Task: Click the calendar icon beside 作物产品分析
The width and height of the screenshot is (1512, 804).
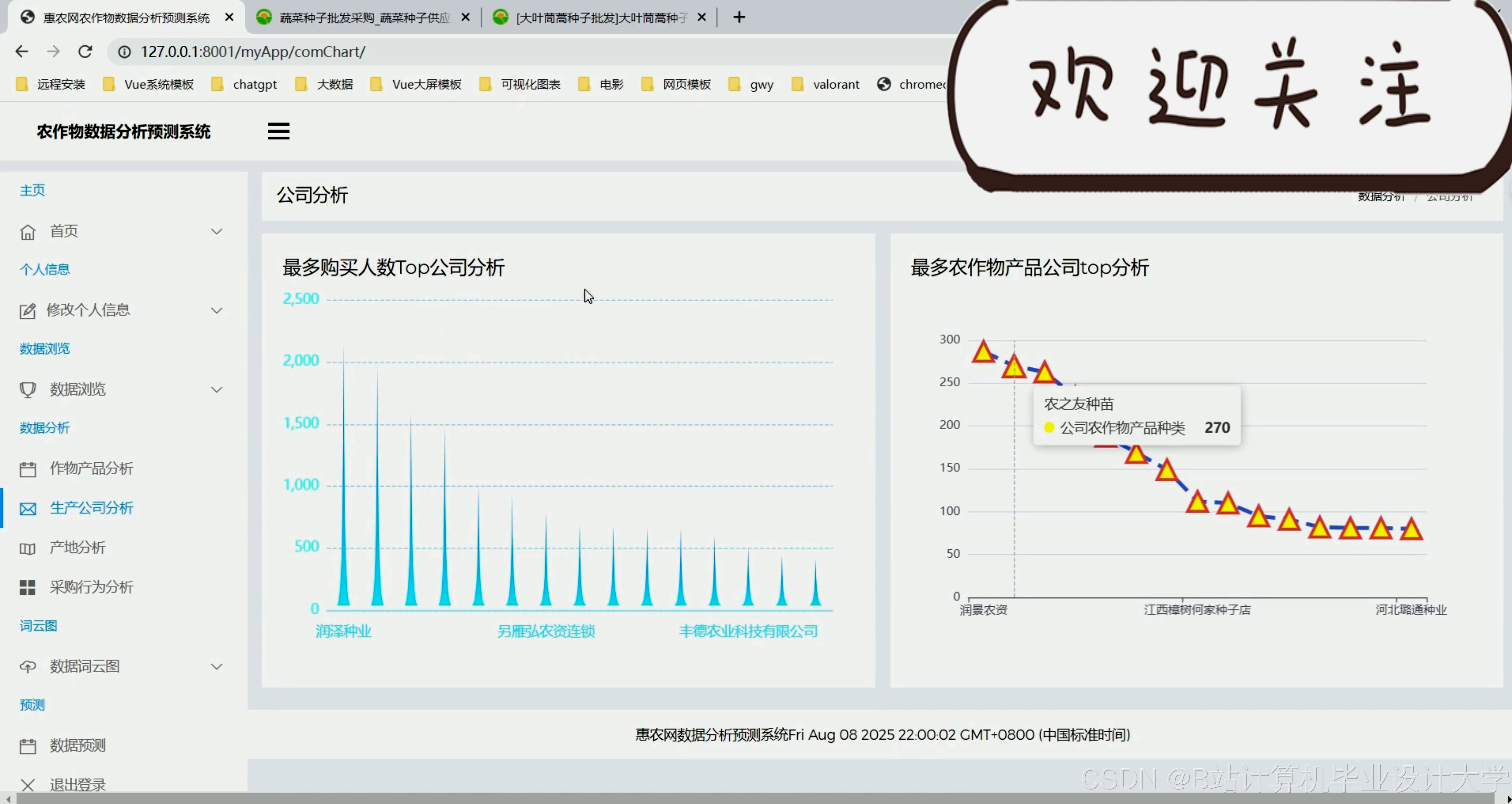Action: 28,469
